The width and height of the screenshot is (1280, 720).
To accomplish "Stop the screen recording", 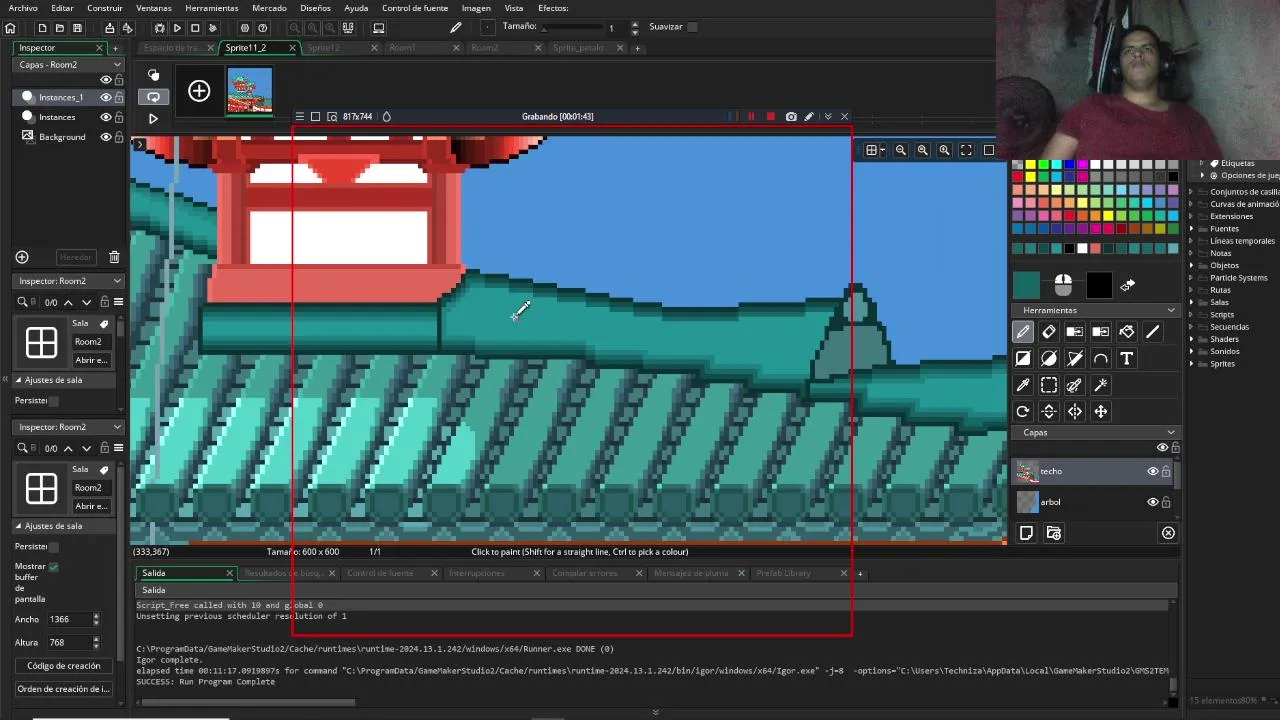I will 770,116.
